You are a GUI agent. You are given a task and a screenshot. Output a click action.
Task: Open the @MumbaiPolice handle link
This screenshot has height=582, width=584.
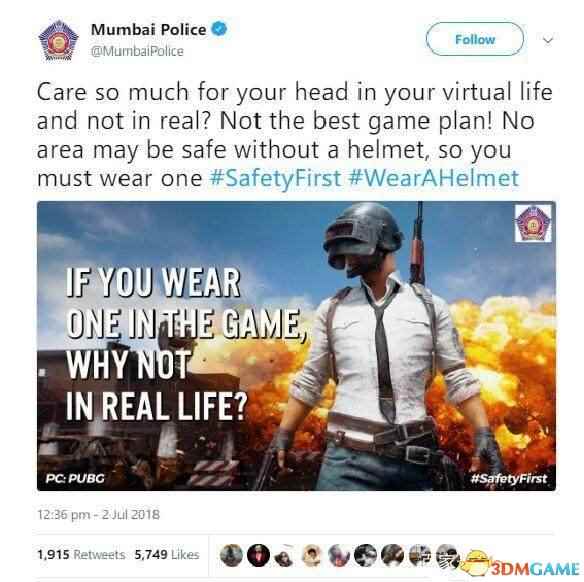137,51
